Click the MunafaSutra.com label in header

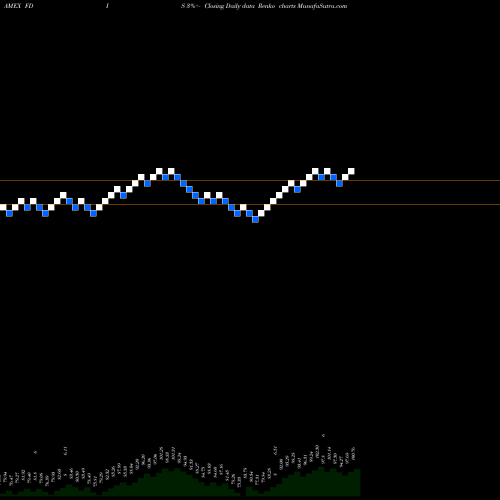point(322,6)
